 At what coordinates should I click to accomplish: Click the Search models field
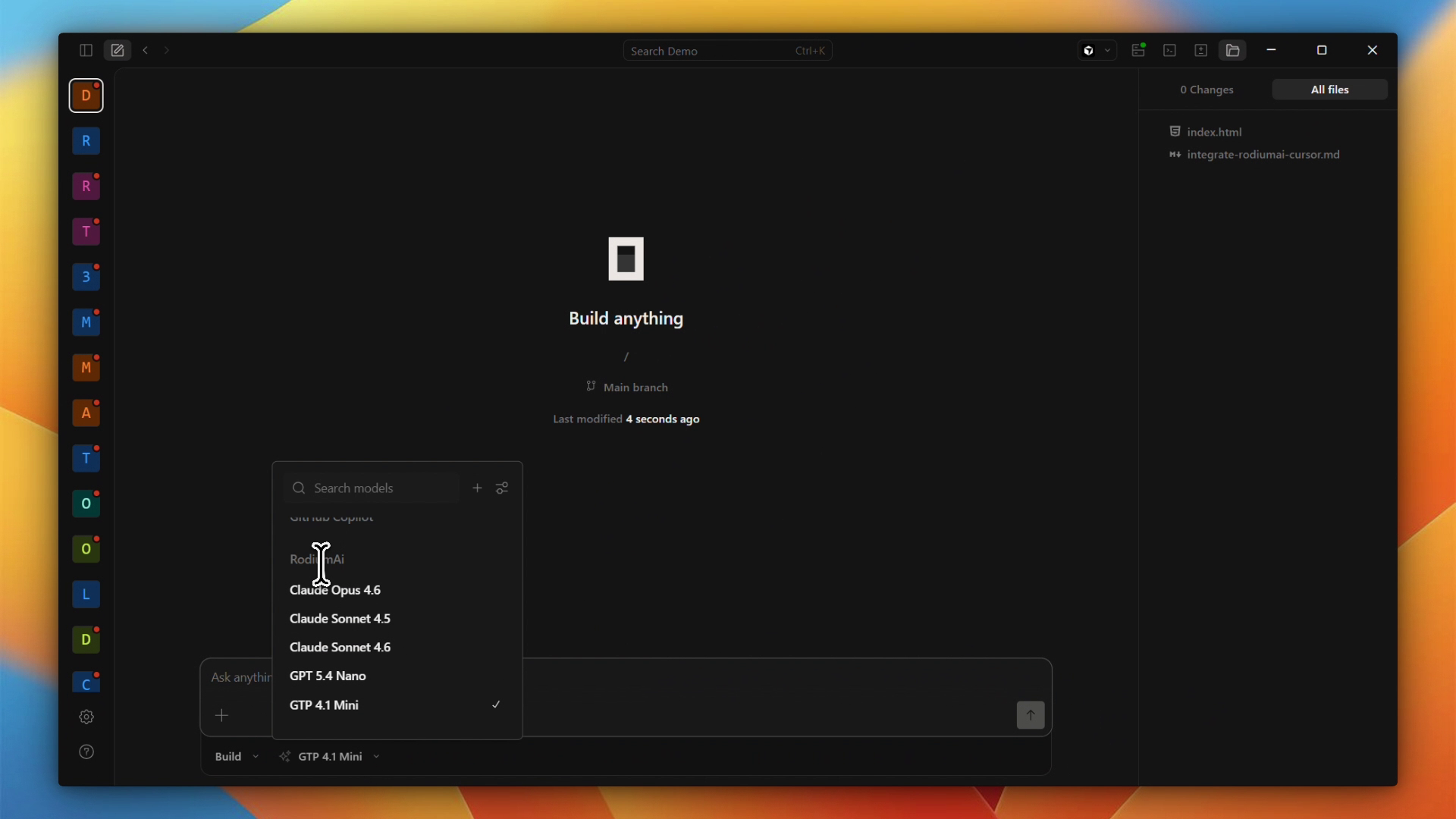pyautogui.click(x=372, y=488)
